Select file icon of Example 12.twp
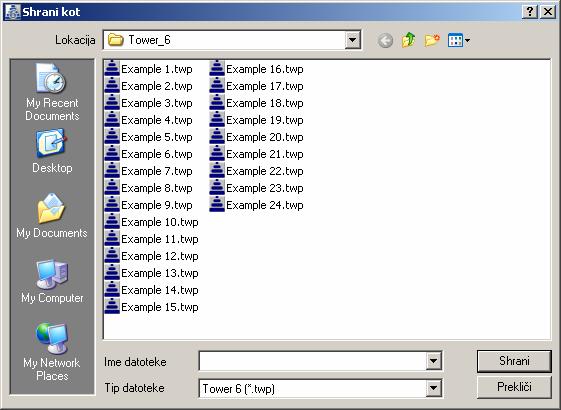Viewport: 561px width, 410px height. [112, 255]
